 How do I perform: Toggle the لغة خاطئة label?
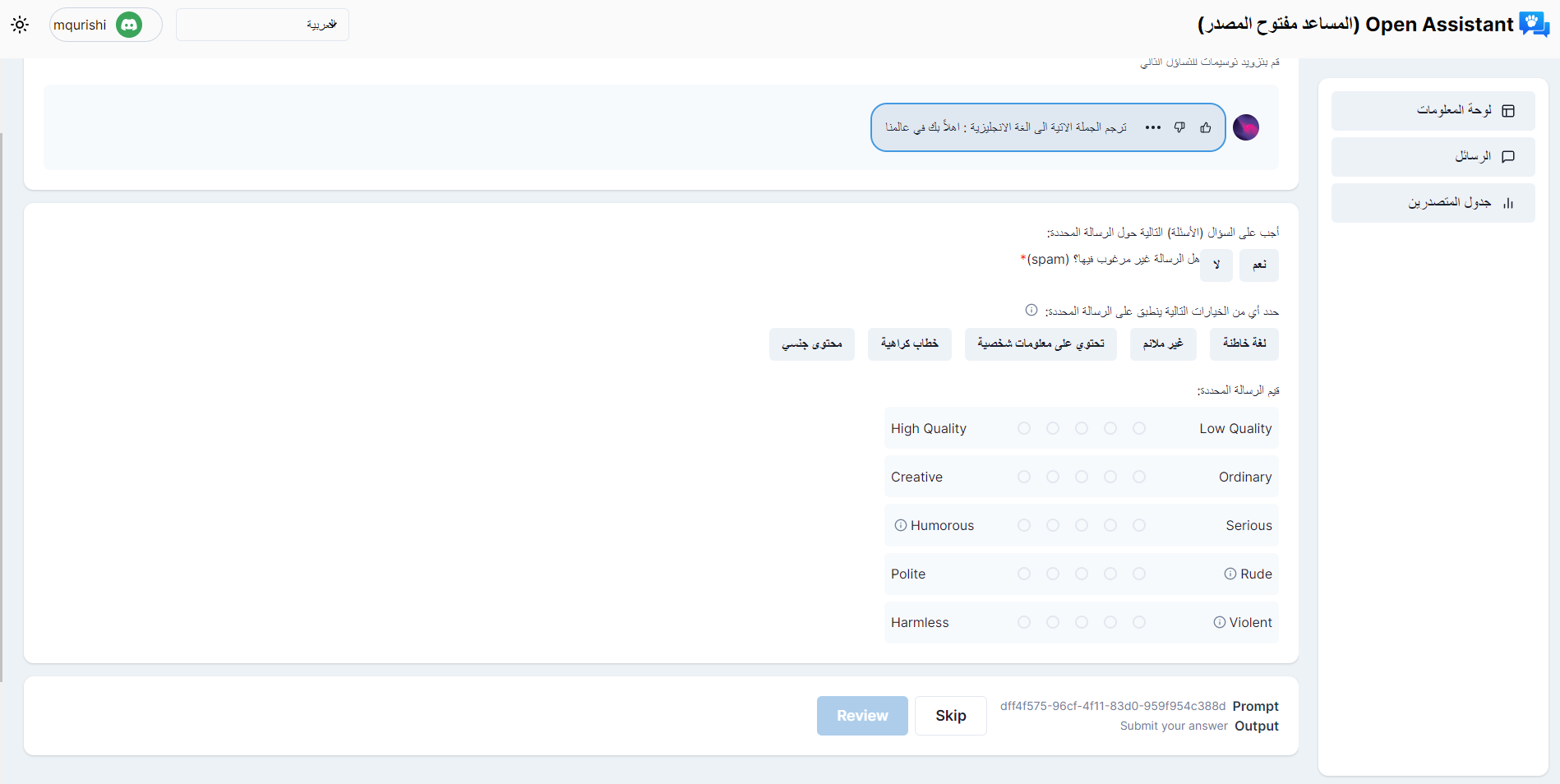pos(1244,344)
